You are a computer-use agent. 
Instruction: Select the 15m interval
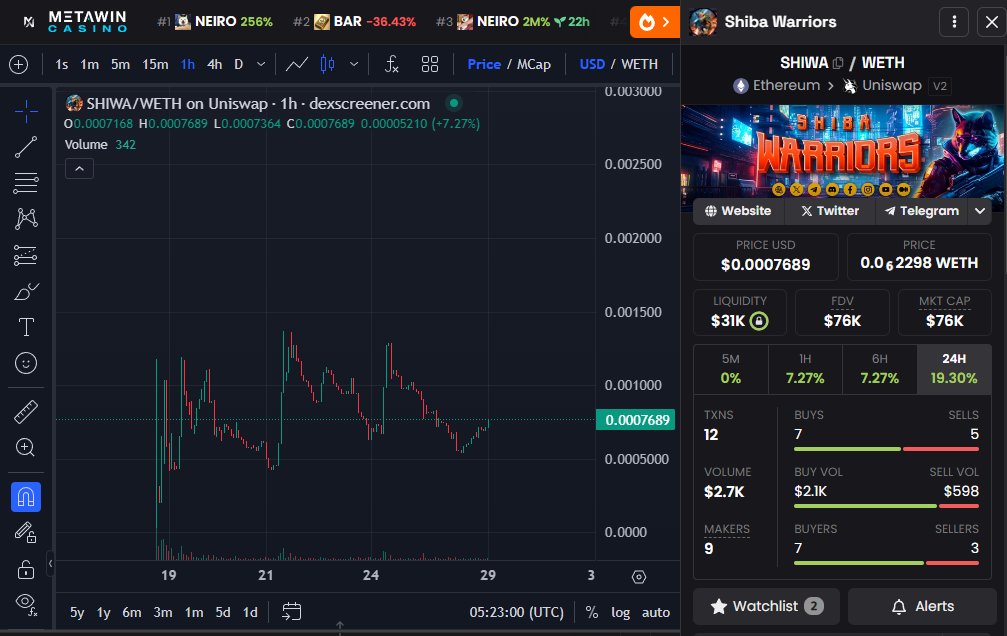[155, 64]
